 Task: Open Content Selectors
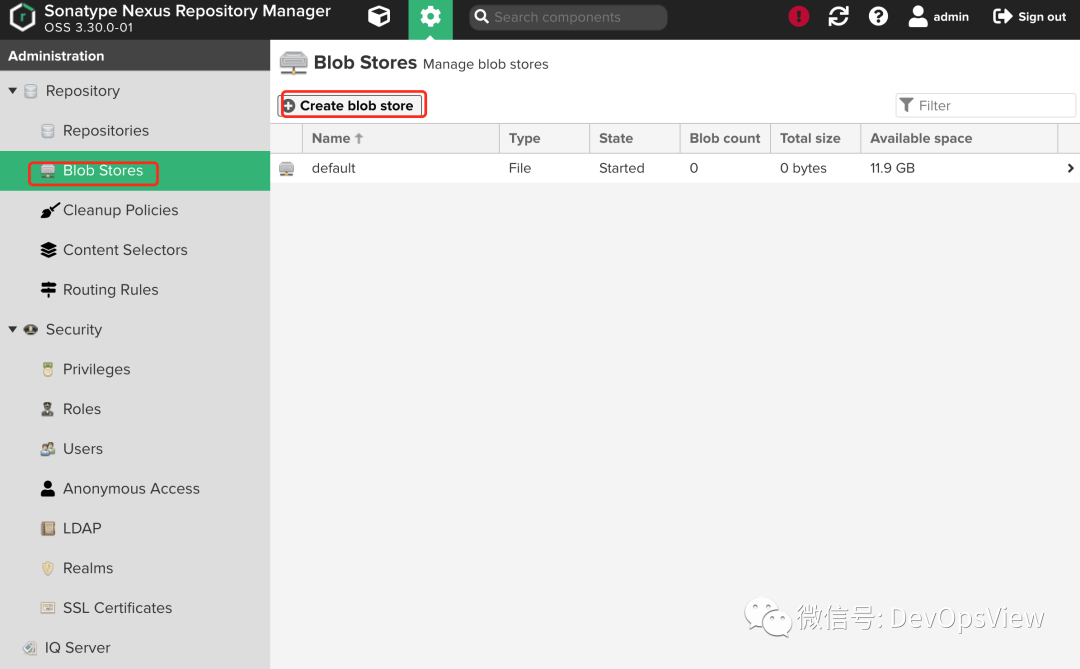[x=125, y=250]
